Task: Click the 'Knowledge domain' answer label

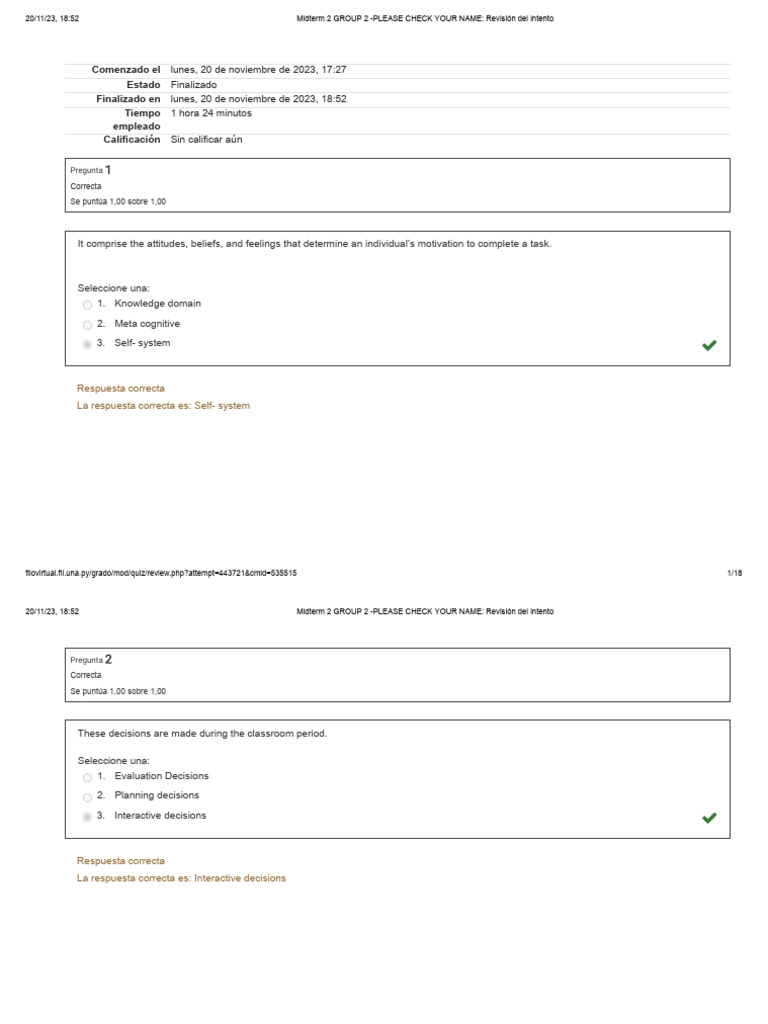Action: (x=158, y=303)
